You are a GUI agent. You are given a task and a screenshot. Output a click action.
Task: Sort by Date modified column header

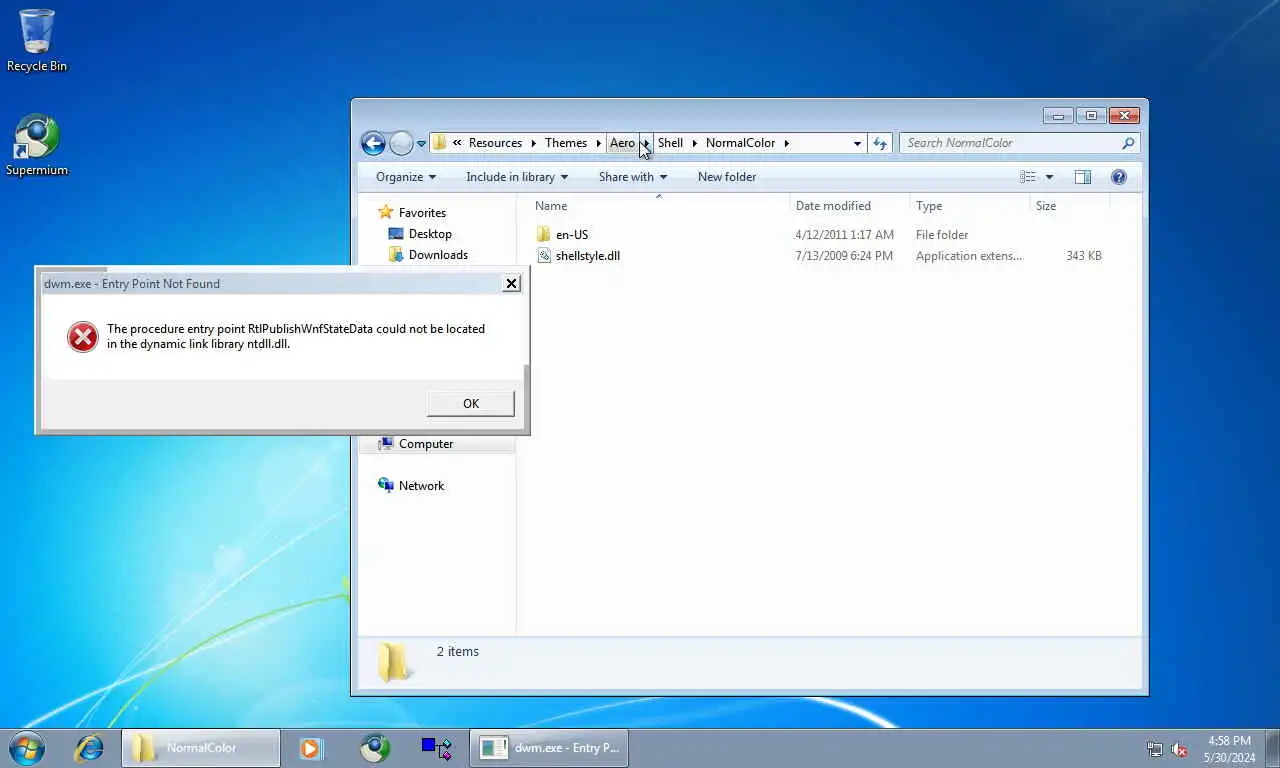pos(849,206)
